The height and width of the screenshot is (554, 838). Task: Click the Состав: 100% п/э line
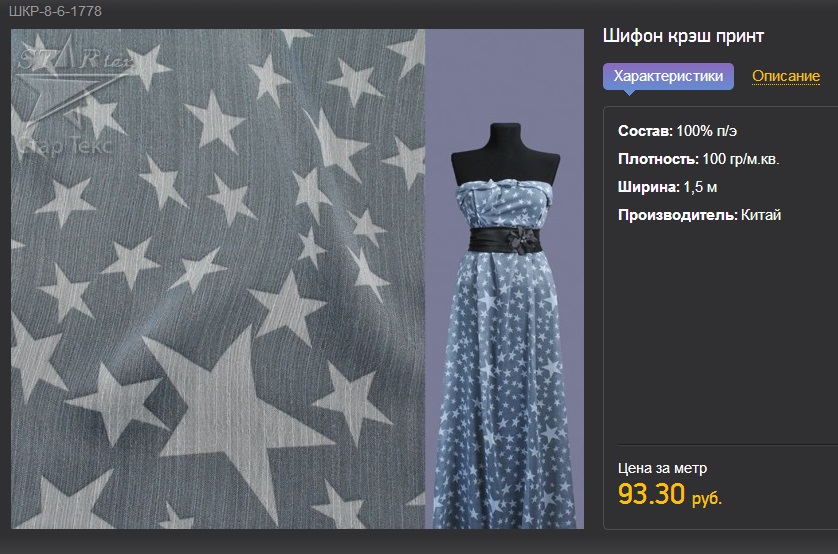[677, 131]
